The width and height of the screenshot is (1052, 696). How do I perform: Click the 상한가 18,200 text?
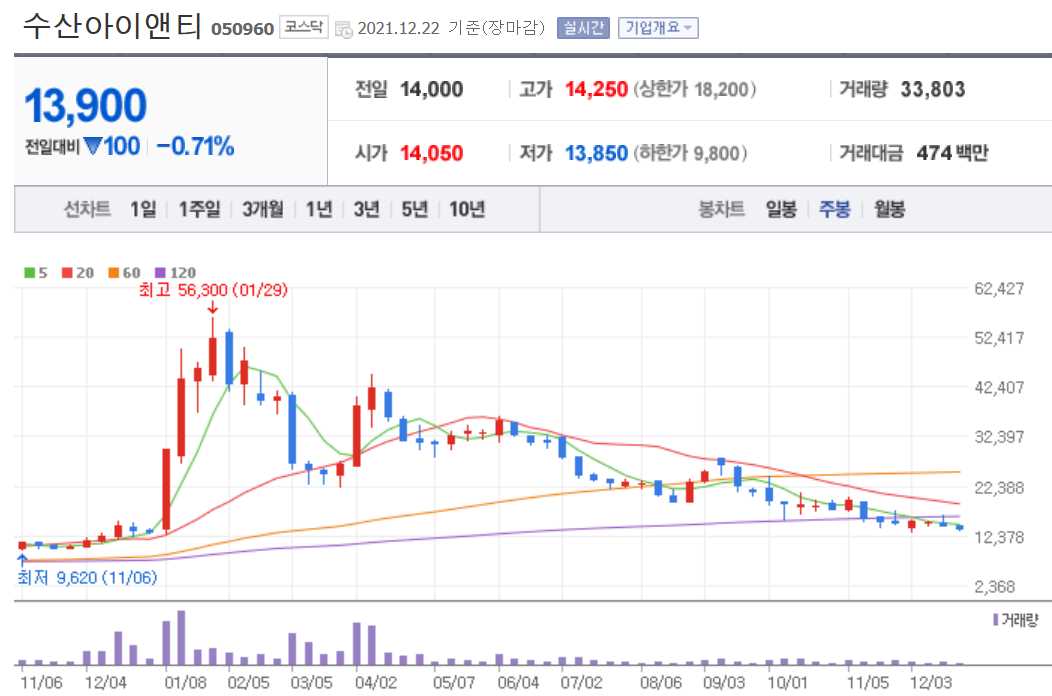694,89
